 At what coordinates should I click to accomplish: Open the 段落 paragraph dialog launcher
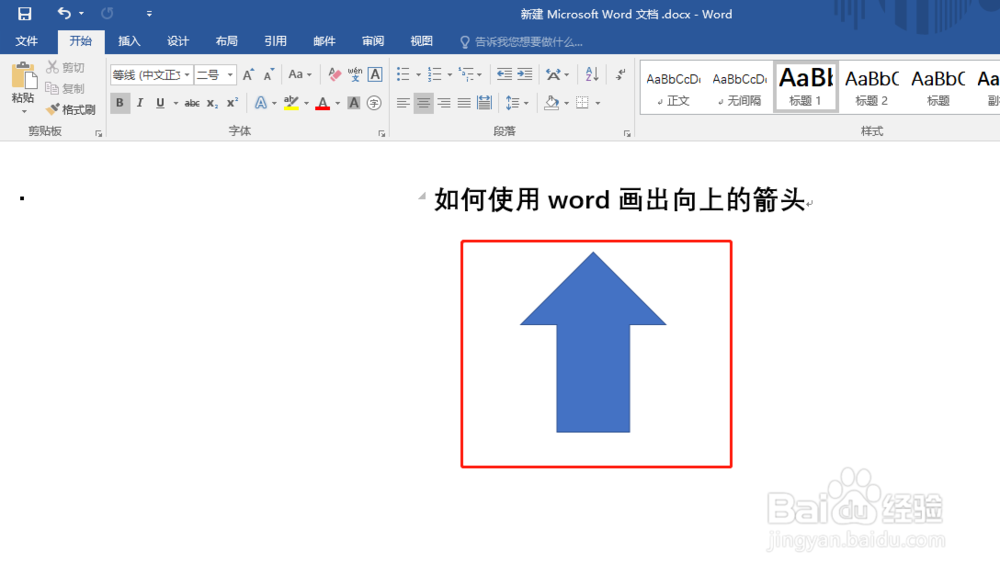click(x=627, y=133)
